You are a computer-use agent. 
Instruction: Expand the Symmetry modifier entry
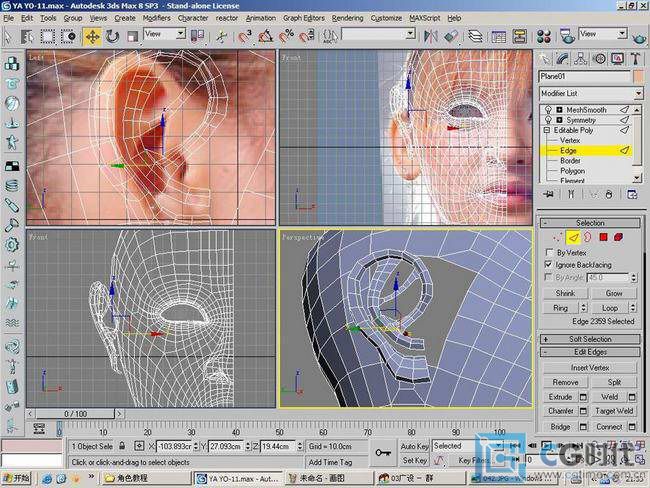point(559,120)
